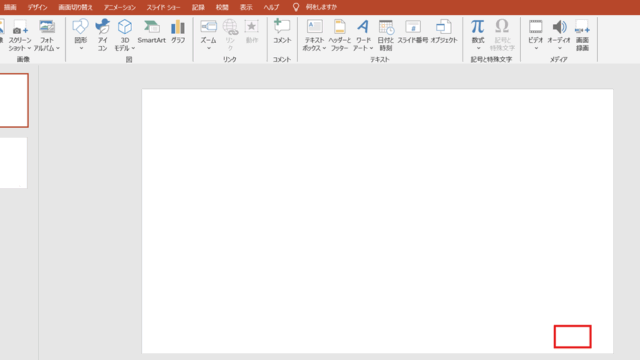Add a new コメント
This screenshot has width=640, height=360.
(282, 32)
